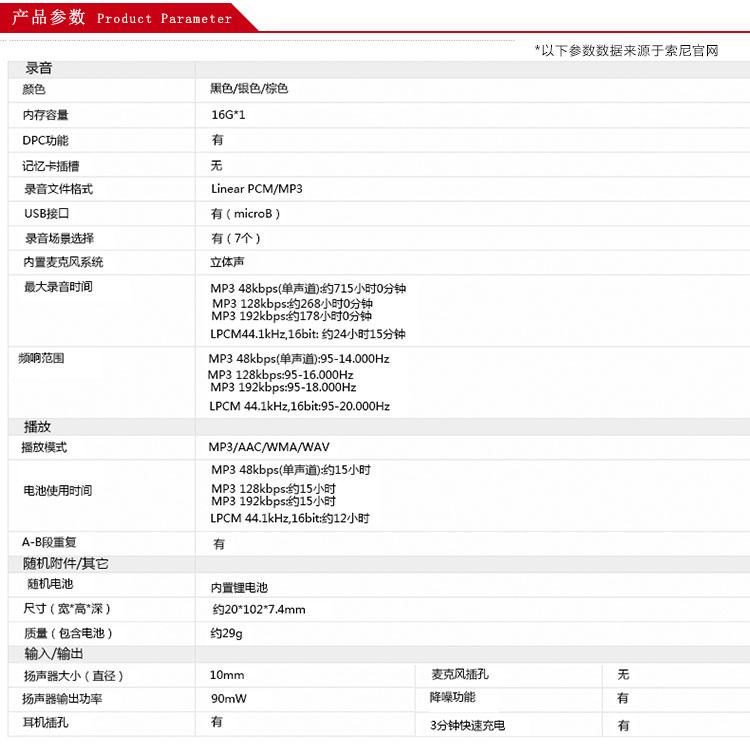Select the 频响范围 row label
This screenshot has height=755, width=750.
pyautogui.click(x=42, y=358)
